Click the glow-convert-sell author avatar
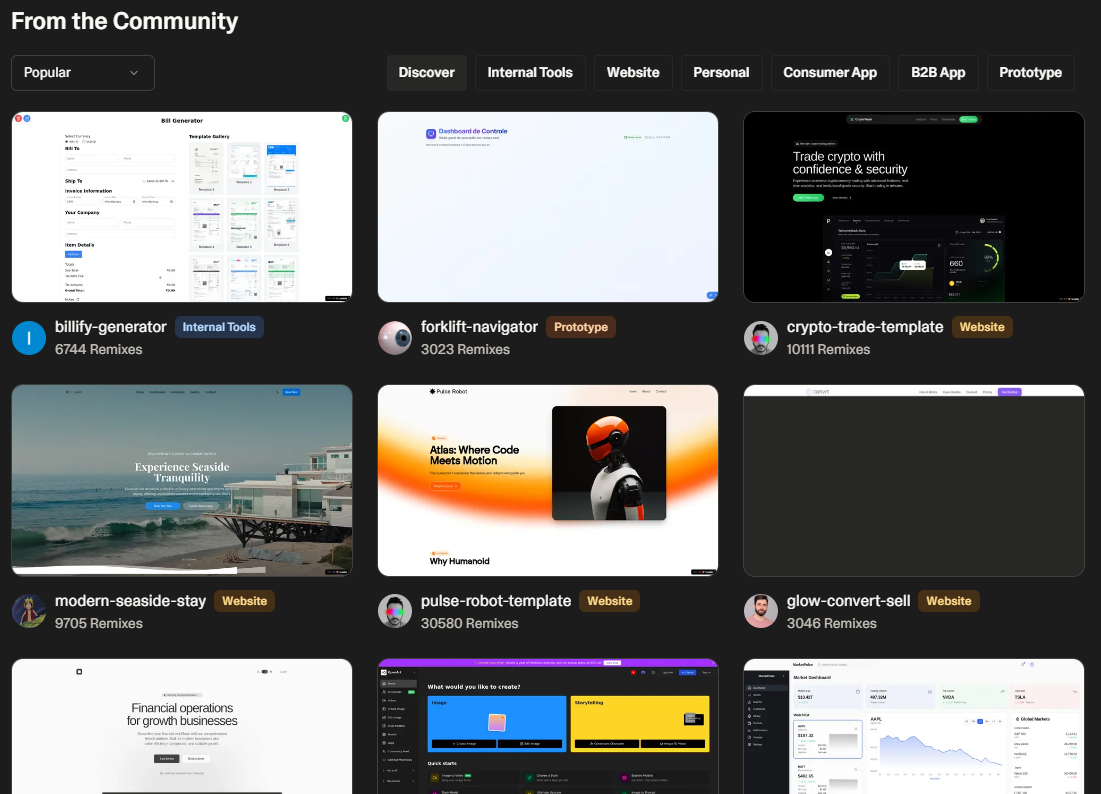This screenshot has width=1101, height=794. pos(761,611)
